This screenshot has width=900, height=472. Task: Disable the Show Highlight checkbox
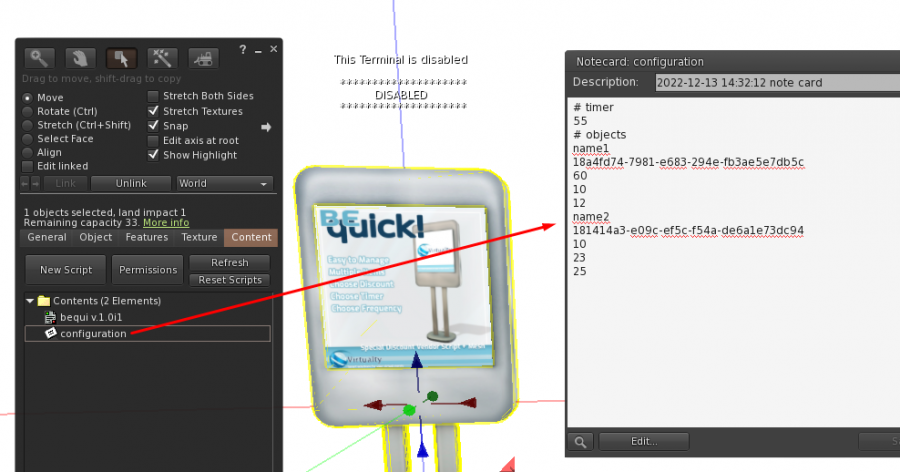coord(153,155)
